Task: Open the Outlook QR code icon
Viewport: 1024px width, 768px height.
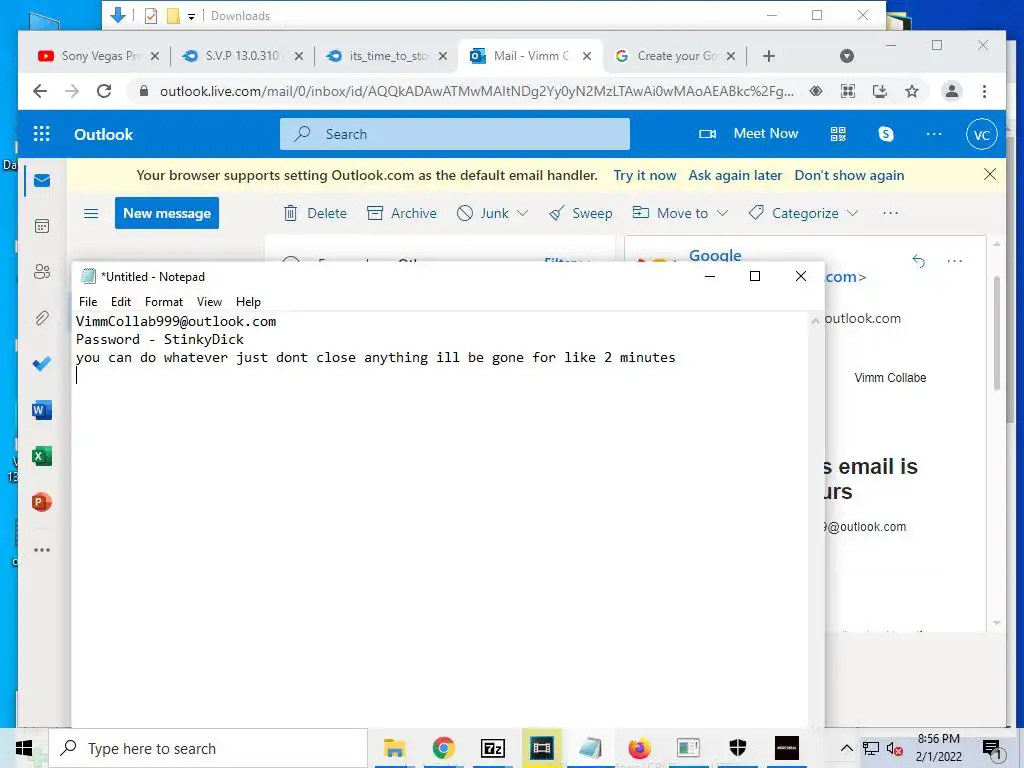Action: 838,134
